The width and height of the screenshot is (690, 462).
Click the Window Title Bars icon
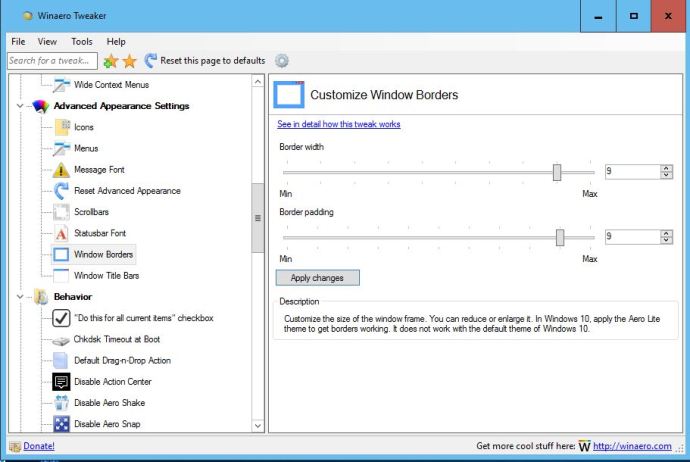61,275
